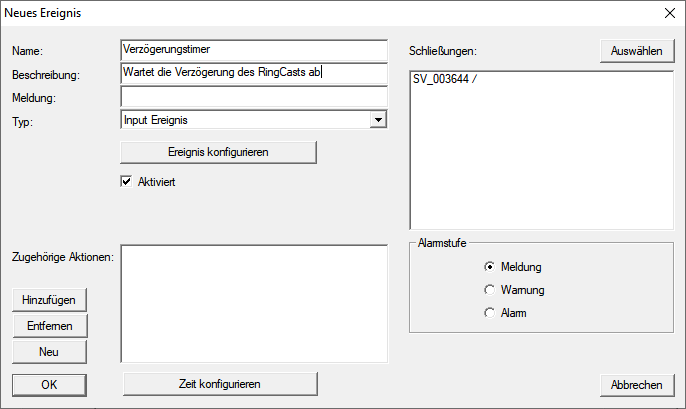Confirm the dialog with OK

point(49,384)
